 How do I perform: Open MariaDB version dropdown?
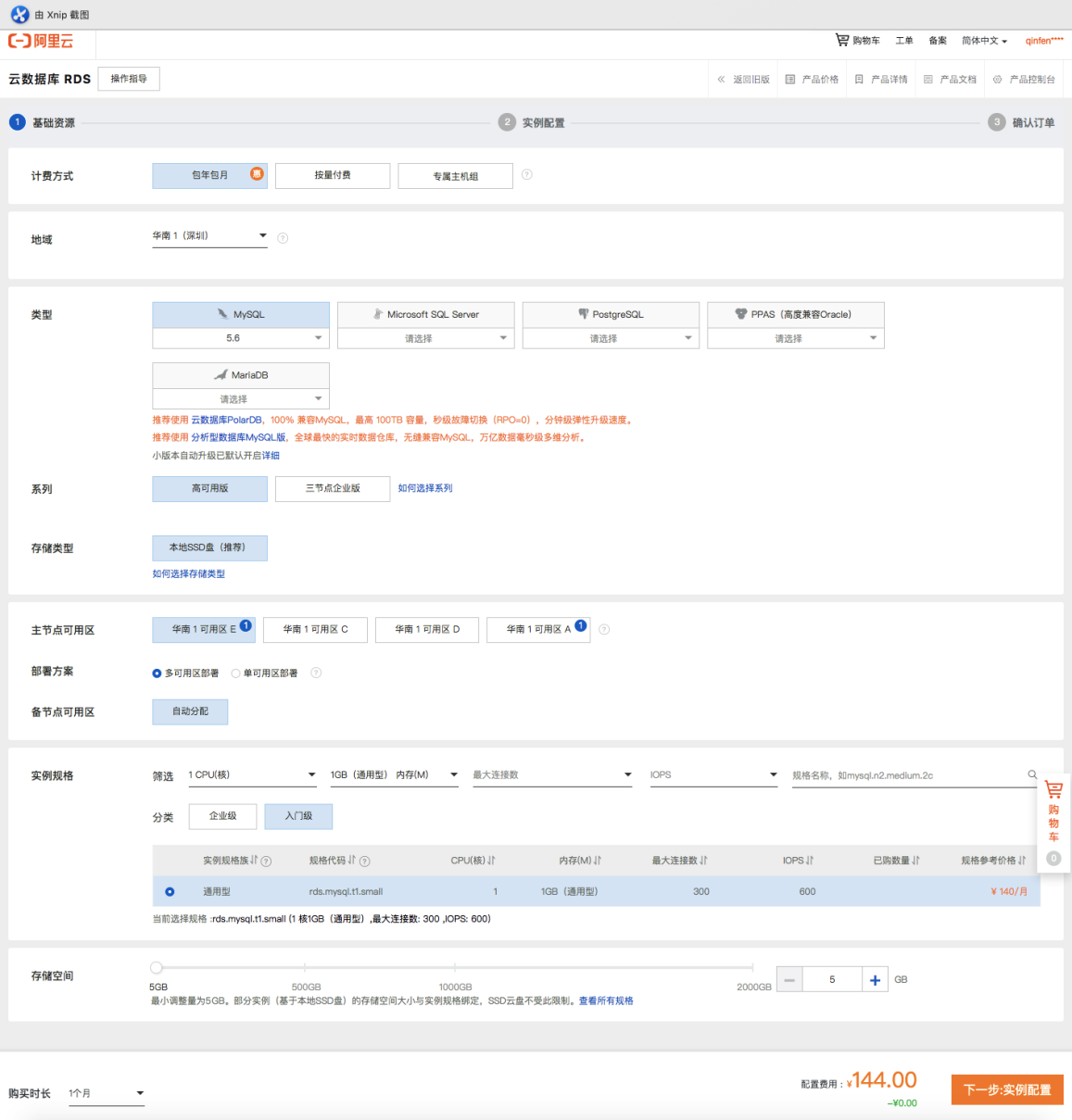(241, 399)
